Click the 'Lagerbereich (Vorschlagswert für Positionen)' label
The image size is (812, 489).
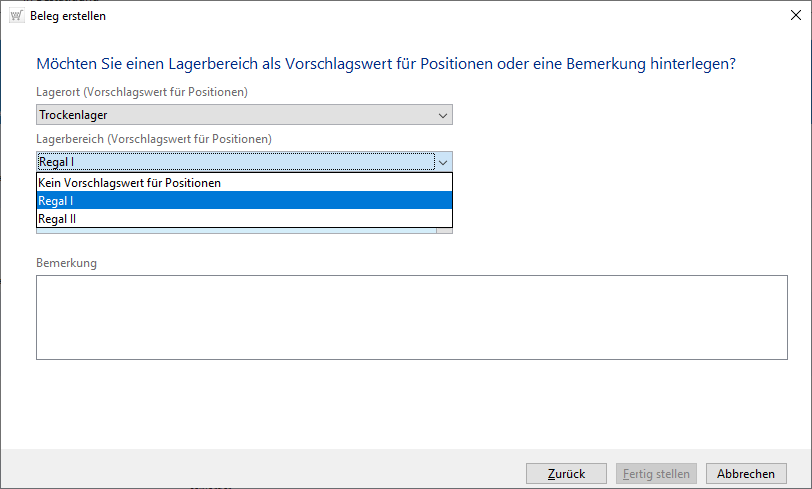tap(154, 138)
